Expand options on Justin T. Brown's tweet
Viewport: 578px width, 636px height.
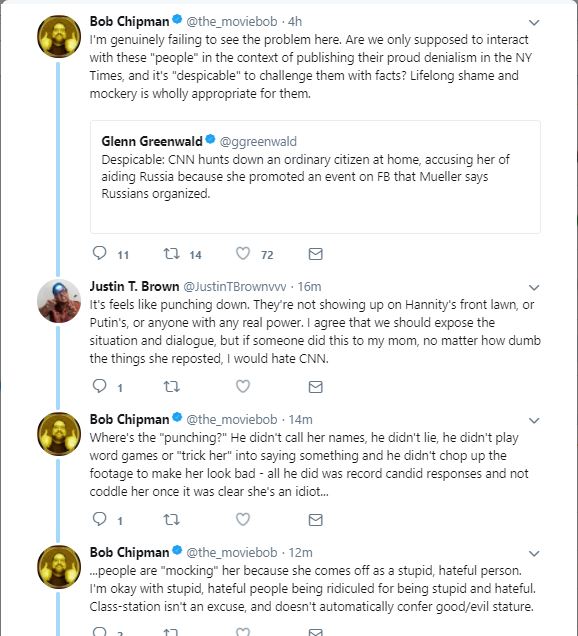pos(534,288)
